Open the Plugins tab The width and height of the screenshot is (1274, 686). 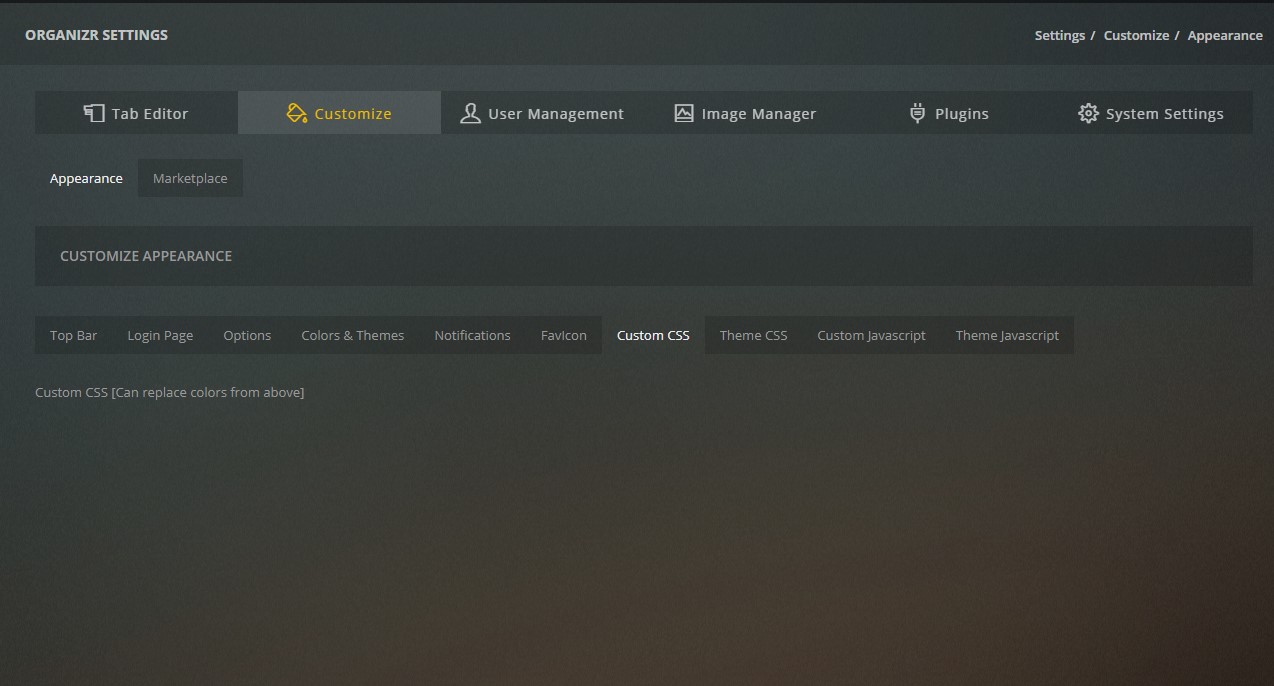point(948,113)
